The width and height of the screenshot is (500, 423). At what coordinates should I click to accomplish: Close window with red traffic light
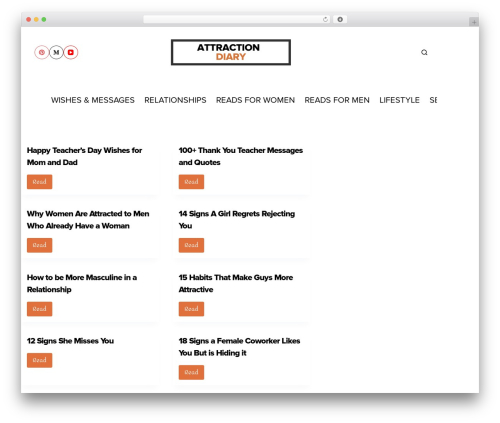point(29,20)
